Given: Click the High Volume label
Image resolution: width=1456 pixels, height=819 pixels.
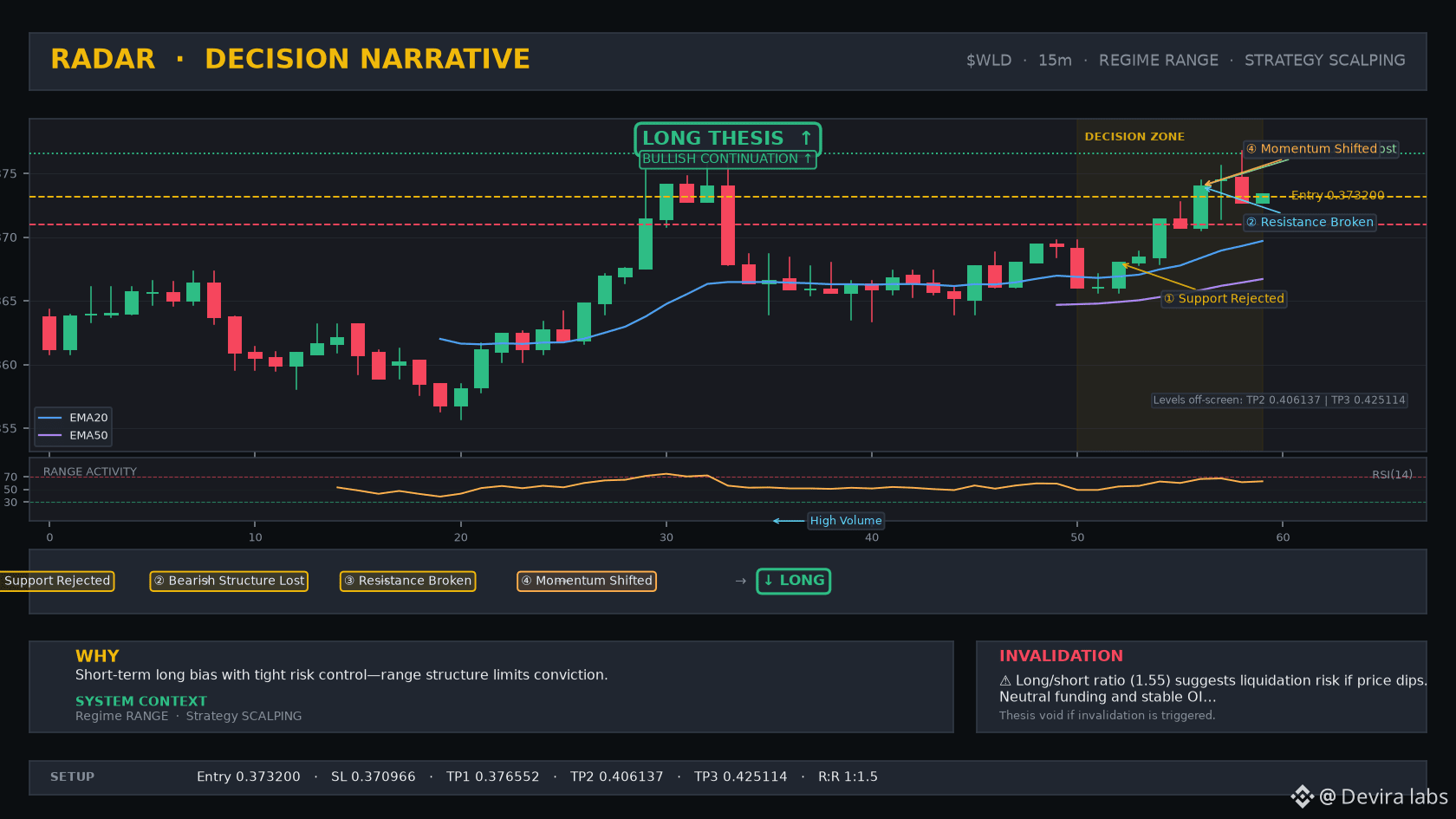Looking at the screenshot, I should click(846, 521).
